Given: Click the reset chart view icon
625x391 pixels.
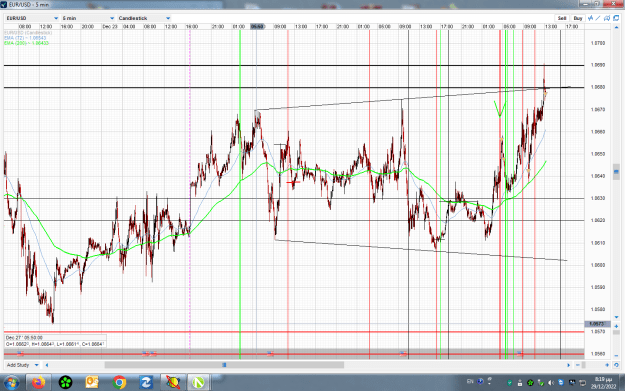Looking at the screenshot, I should (x=616, y=365).
